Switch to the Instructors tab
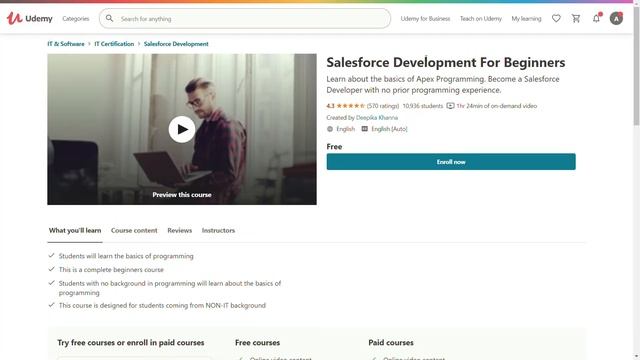This screenshot has height=360, width=640. pos(218,230)
